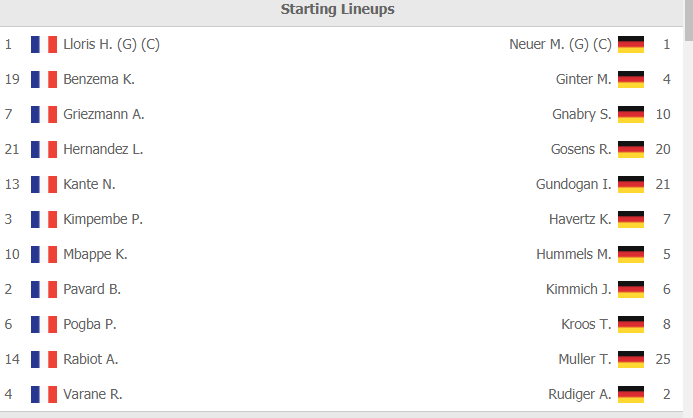
Task: Click the France flag beside Pogba P.
Action: (44, 324)
